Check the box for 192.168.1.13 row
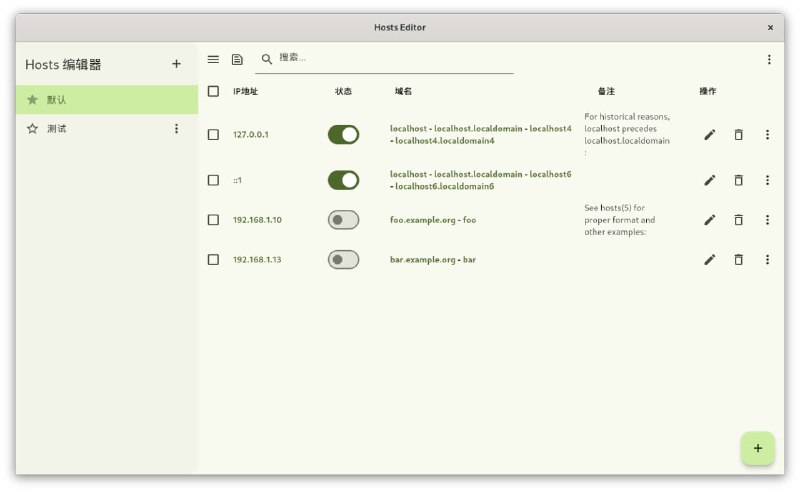The height and width of the screenshot is (492, 800). point(213,260)
